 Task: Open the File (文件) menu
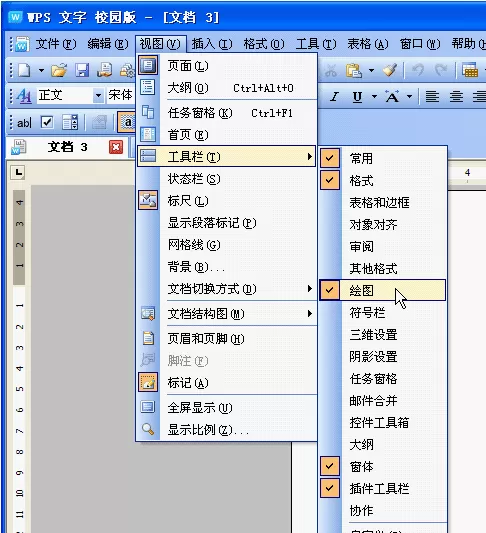click(x=56, y=44)
